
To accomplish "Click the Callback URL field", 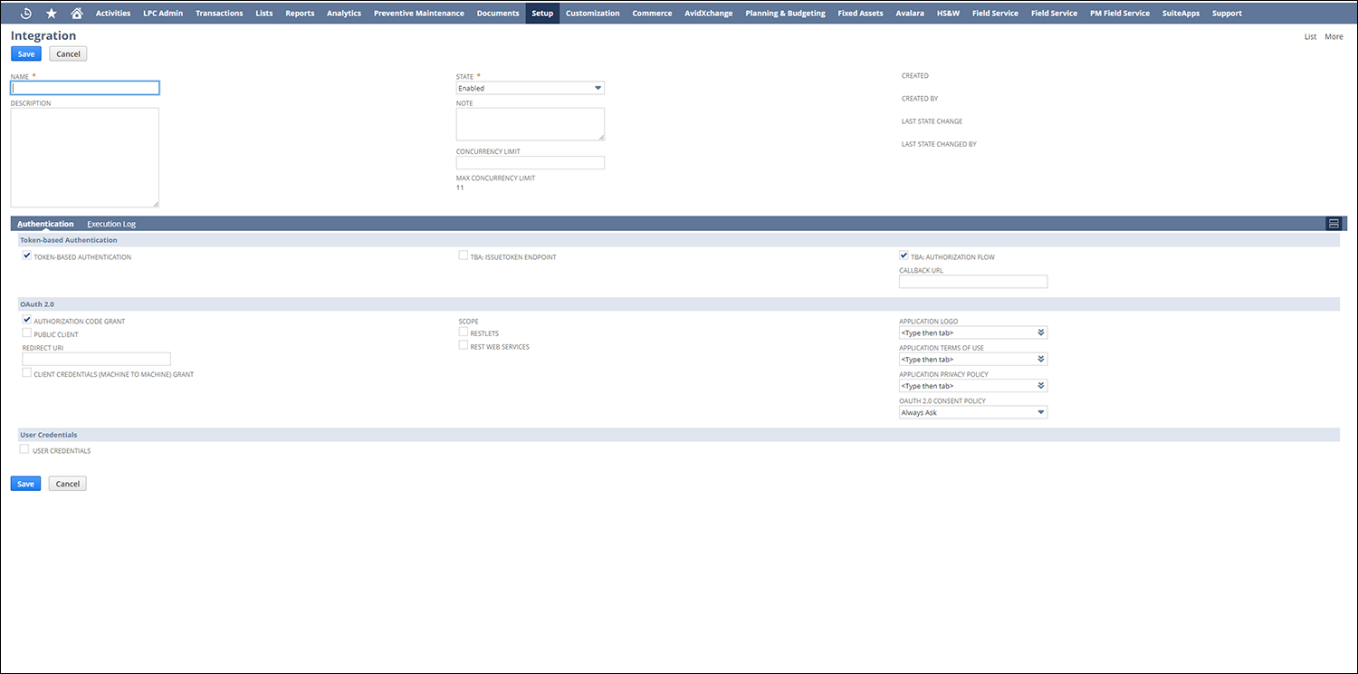I will [973, 282].
